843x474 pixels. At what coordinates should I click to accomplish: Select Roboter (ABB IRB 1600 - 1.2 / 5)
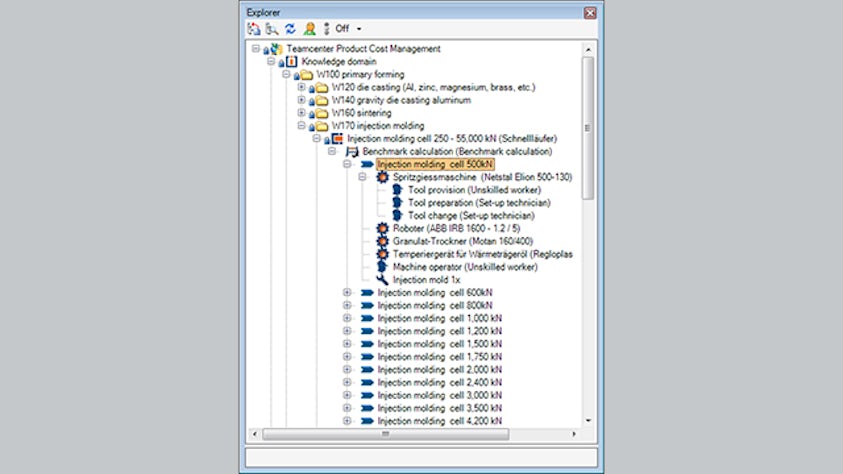[x=456, y=229]
